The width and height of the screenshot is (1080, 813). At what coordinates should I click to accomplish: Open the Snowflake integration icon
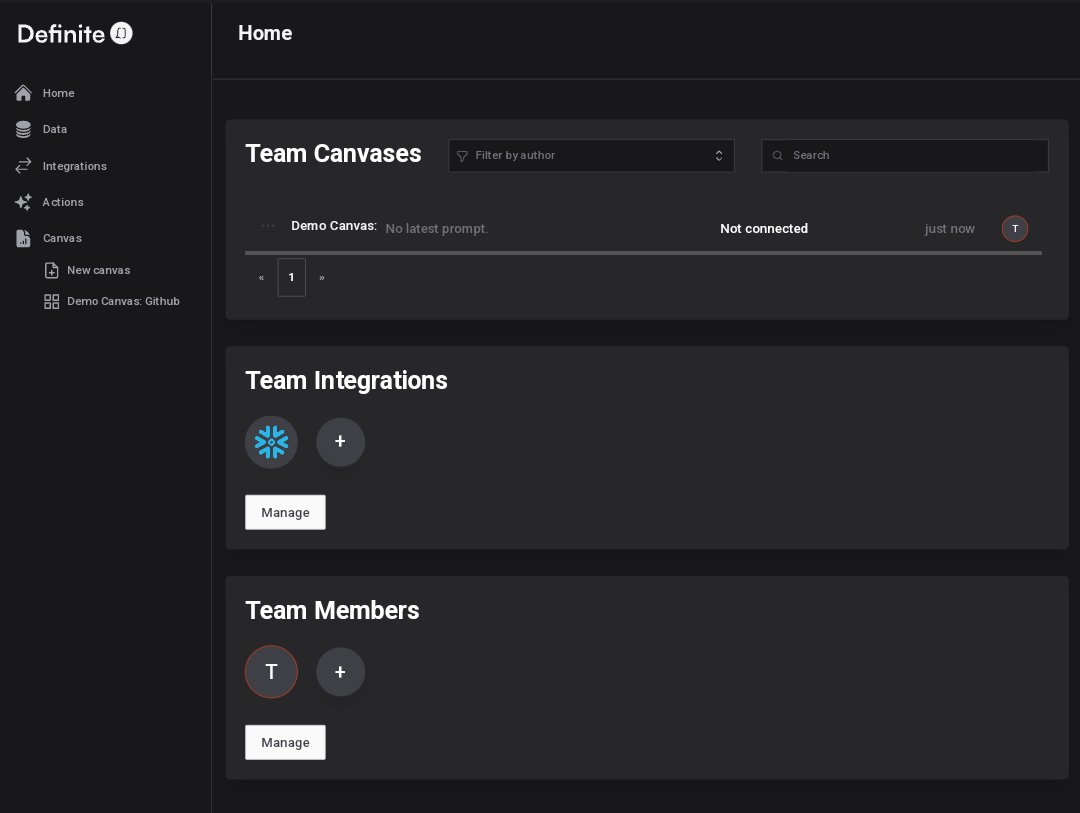(271, 442)
